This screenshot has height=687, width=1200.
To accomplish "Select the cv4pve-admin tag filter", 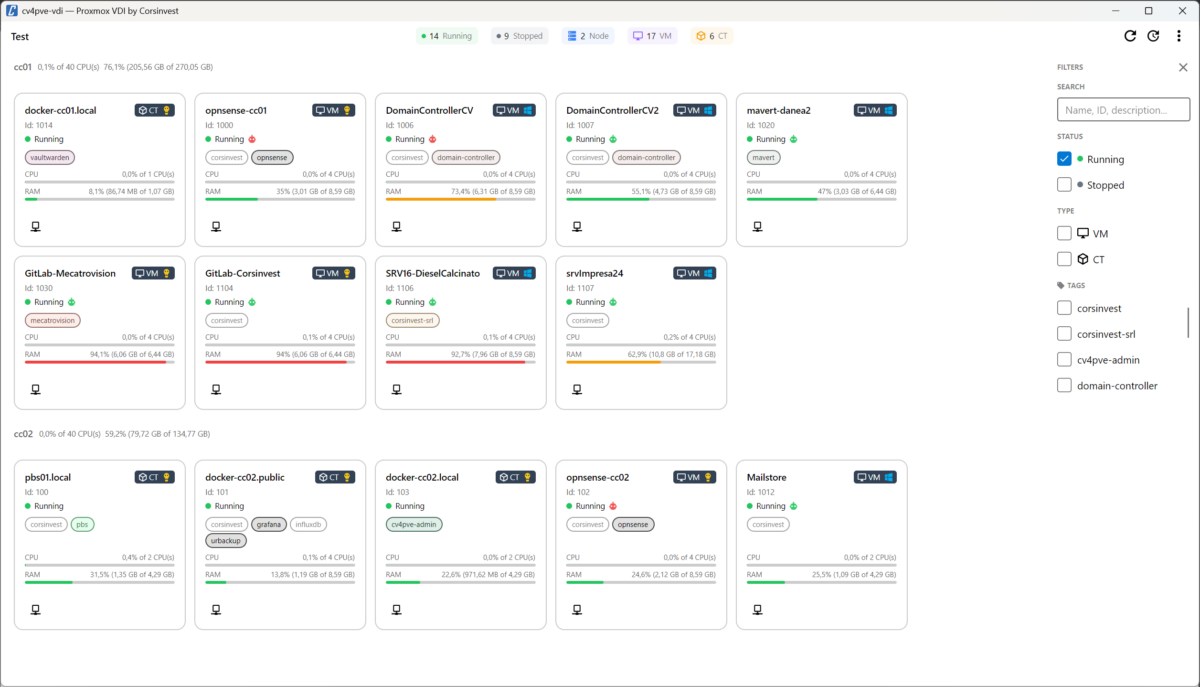I will [1064, 360].
